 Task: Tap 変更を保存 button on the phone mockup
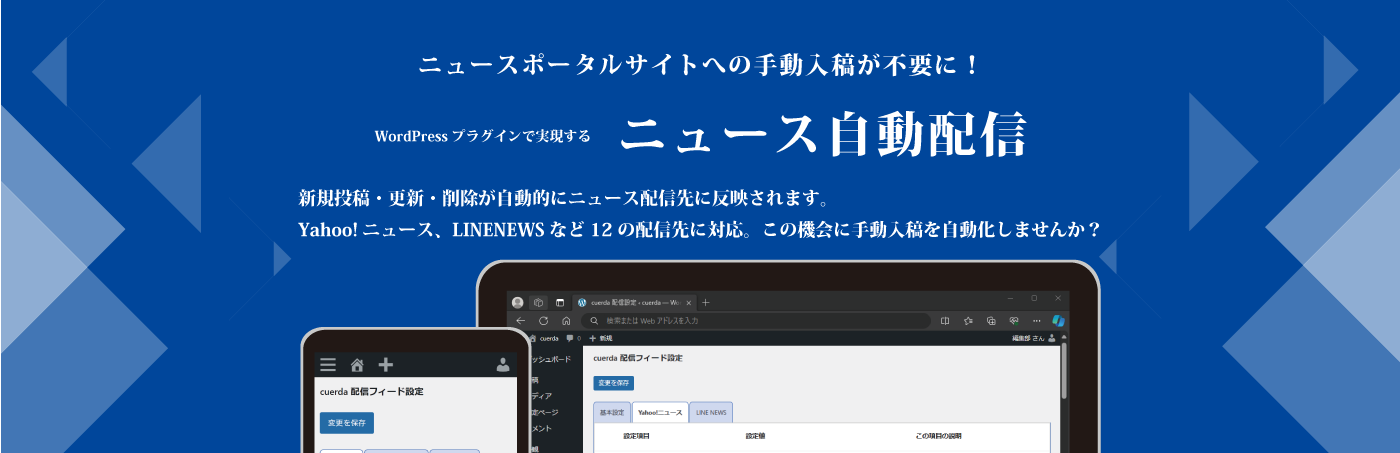coord(346,423)
